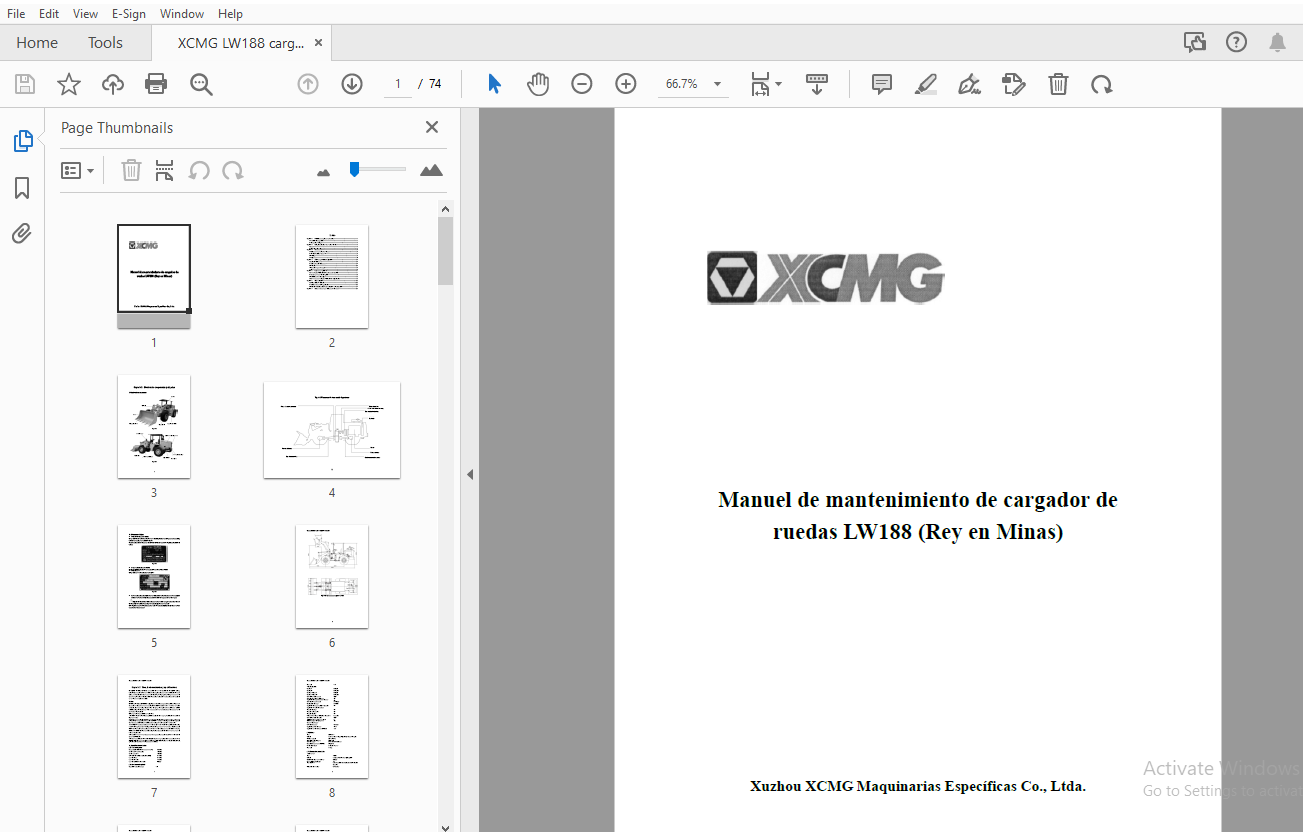1303x832 pixels.
Task: Select the XCMG LW188 document tab
Action: pyautogui.click(x=241, y=43)
